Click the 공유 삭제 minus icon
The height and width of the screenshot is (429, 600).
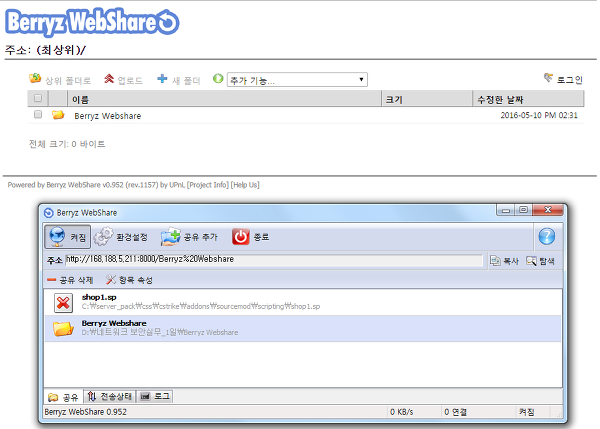[x=51, y=280]
